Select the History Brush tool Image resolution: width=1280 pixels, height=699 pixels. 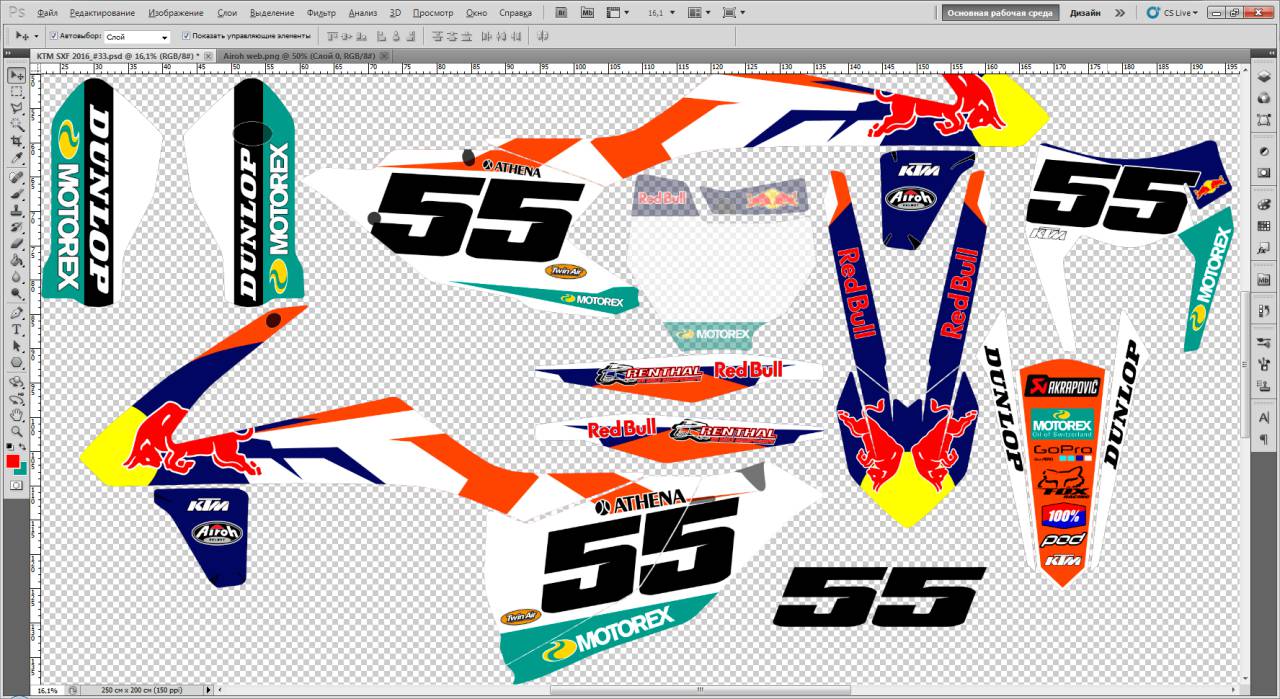click(17, 228)
